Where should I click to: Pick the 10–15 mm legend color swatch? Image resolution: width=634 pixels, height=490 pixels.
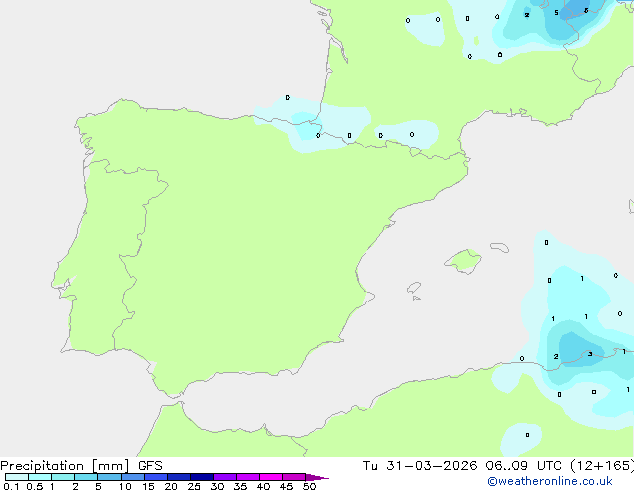pyautogui.click(x=133, y=477)
